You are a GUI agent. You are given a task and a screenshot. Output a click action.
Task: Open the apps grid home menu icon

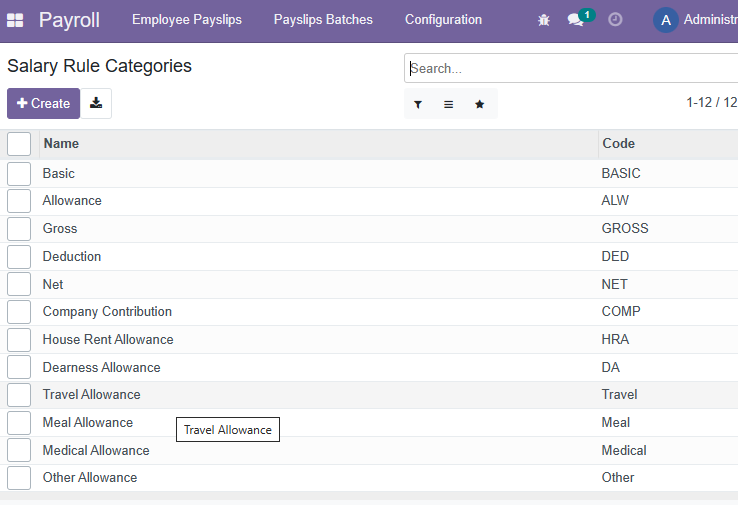(x=15, y=20)
